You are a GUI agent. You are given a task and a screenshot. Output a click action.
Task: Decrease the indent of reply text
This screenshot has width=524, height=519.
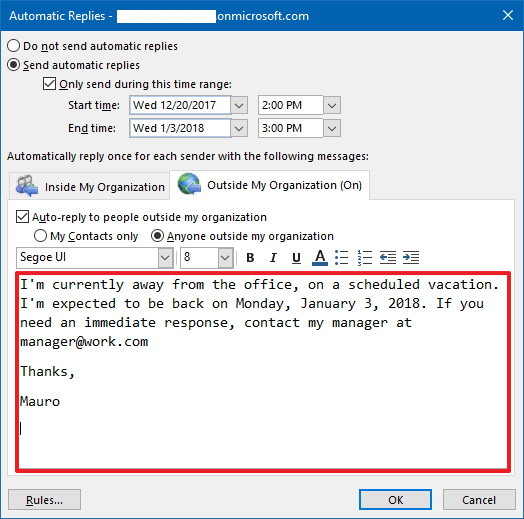388,258
